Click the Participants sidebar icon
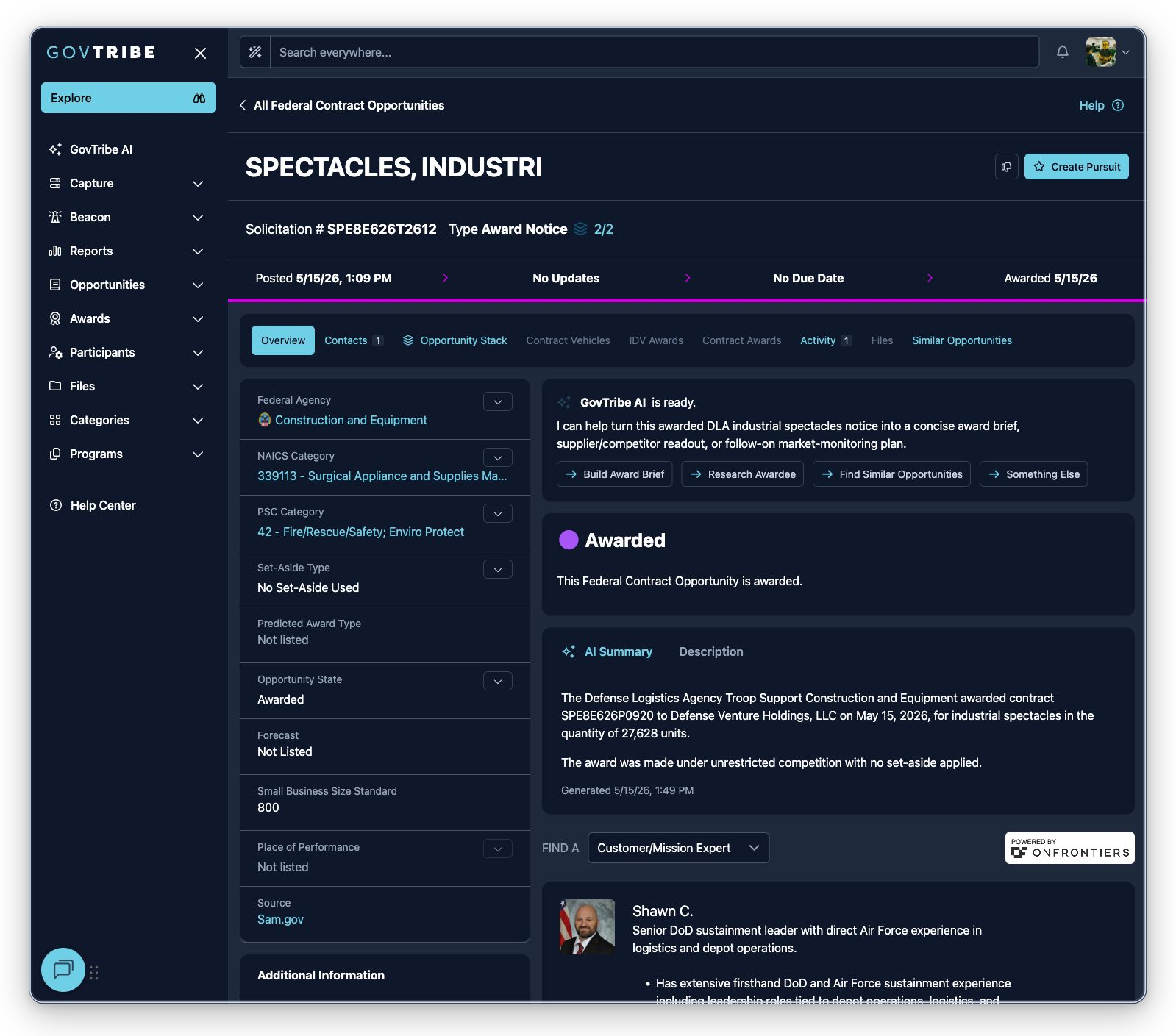 (x=55, y=352)
